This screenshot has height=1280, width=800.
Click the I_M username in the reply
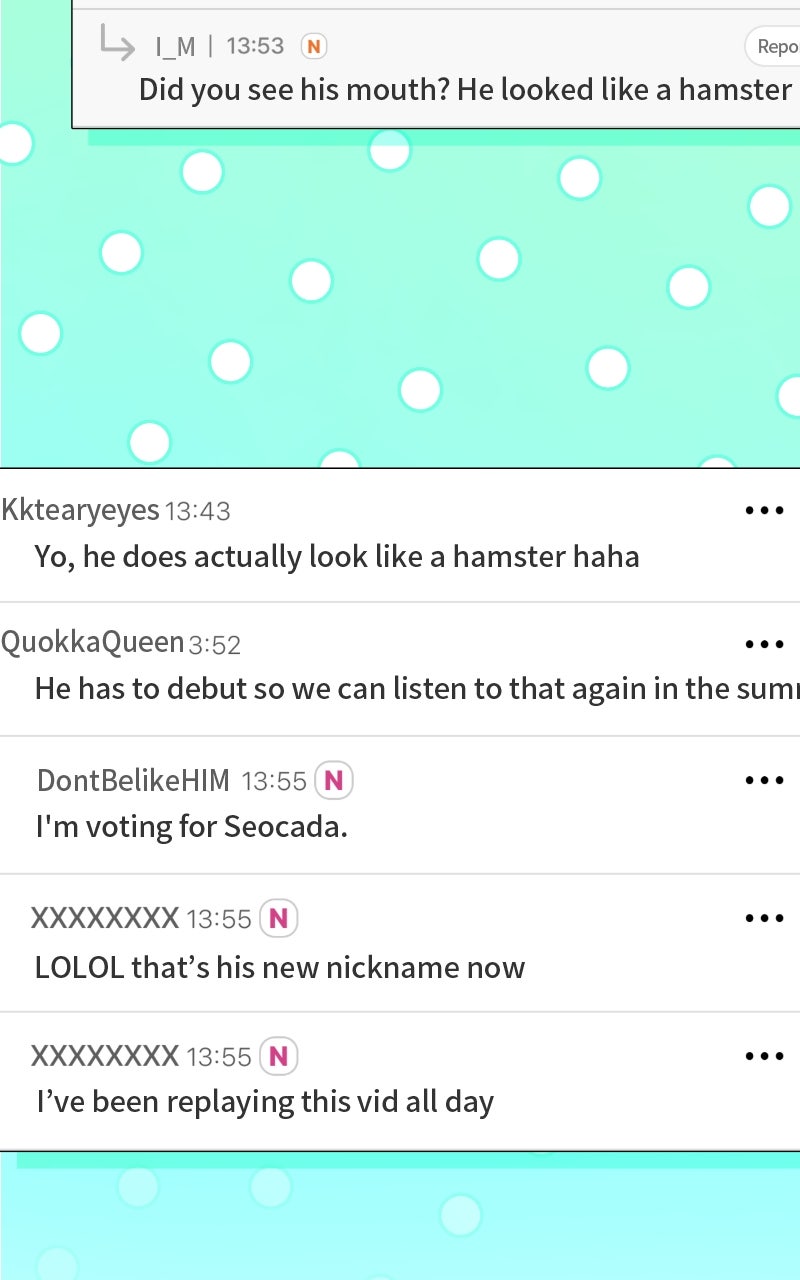coord(175,46)
